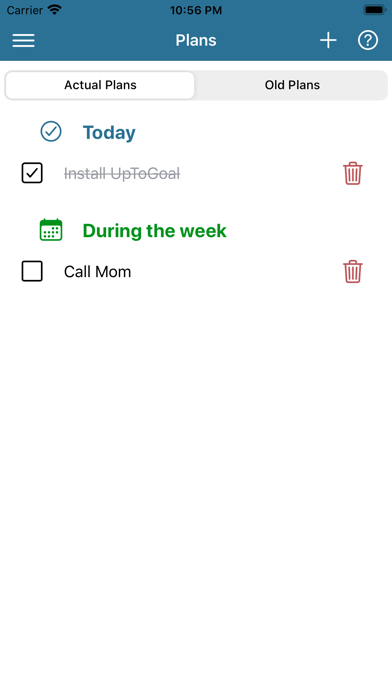The width and height of the screenshot is (392, 696).
Task: Add a new plan with plus icon
Action: [x=328, y=40]
